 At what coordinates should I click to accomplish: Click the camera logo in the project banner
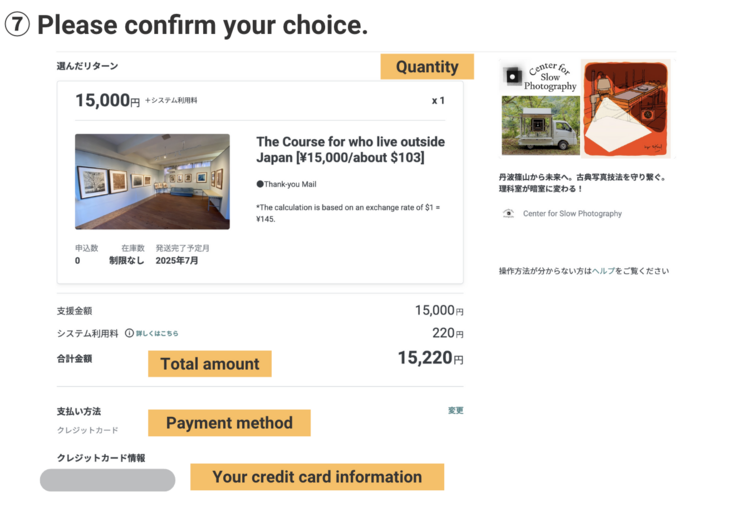513,77
